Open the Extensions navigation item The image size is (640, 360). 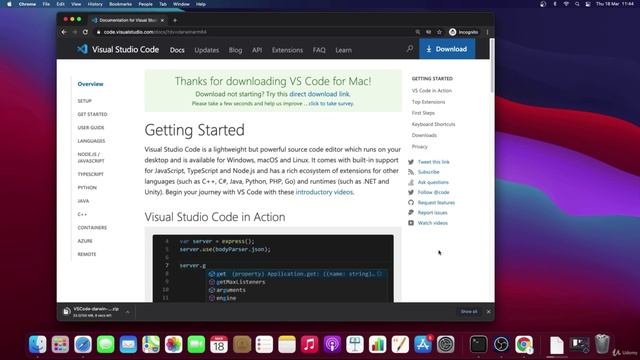[x=287, y=50]
